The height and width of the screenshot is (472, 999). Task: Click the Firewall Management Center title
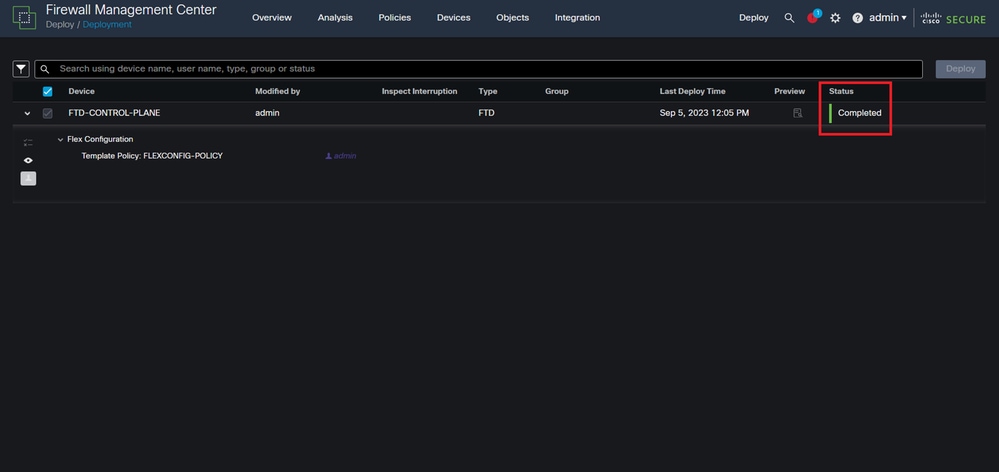(x=131, y=10)
